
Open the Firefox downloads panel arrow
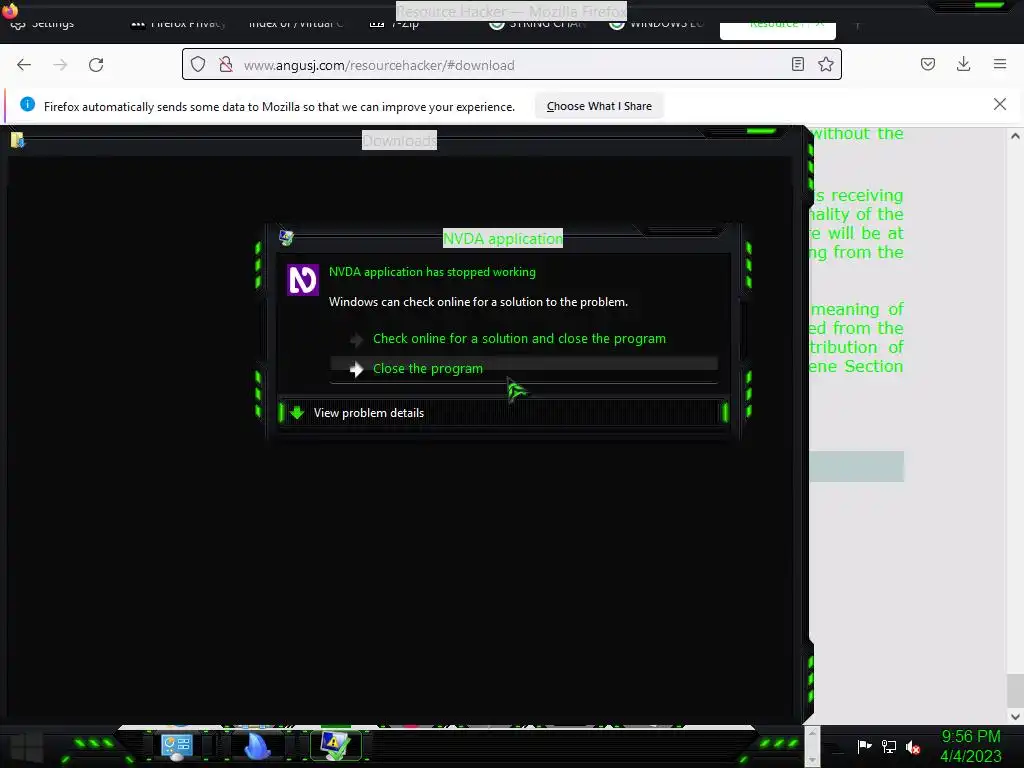963,64
